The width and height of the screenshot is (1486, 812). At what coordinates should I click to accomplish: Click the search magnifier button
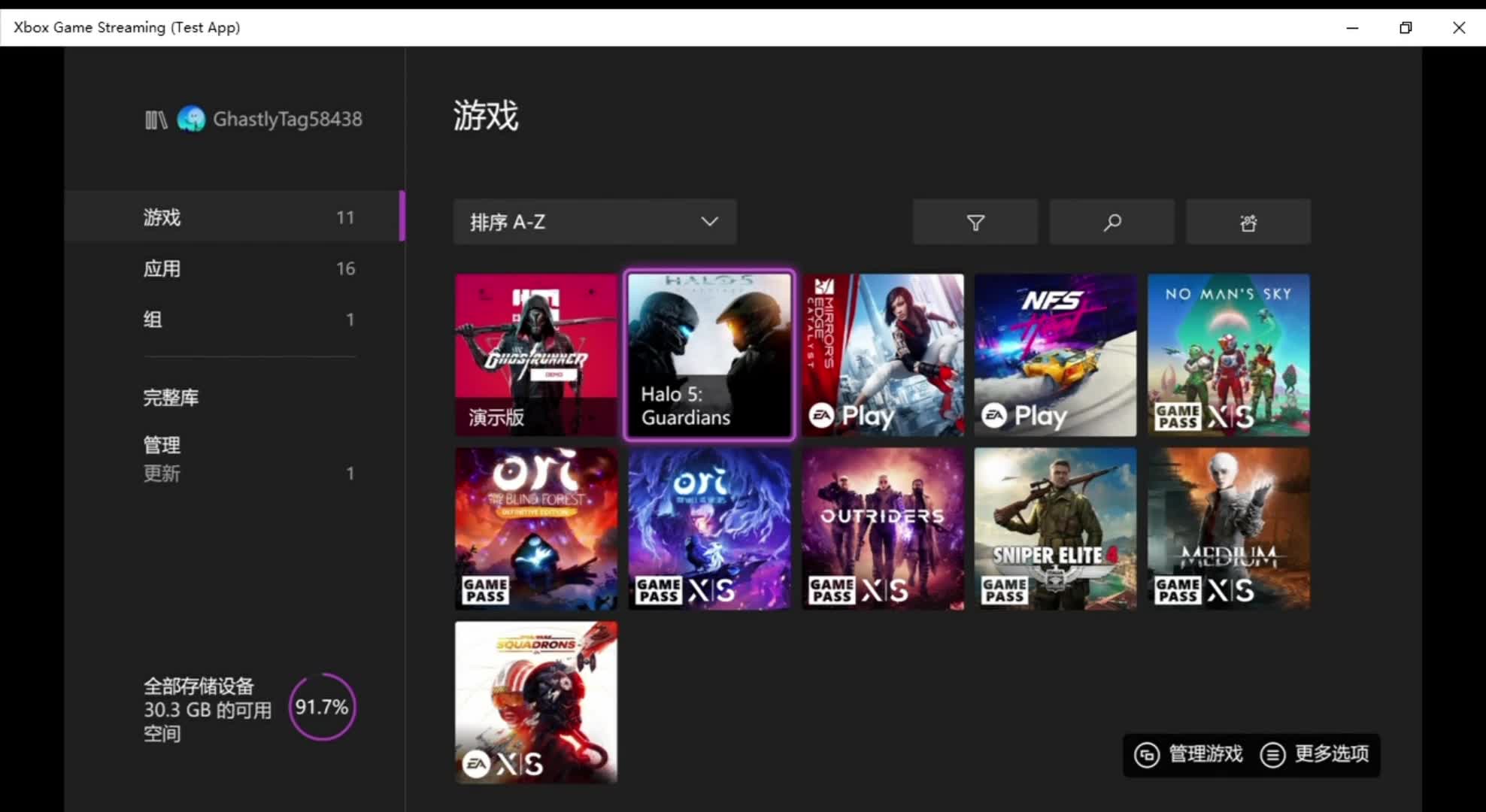coord(1111,222)
